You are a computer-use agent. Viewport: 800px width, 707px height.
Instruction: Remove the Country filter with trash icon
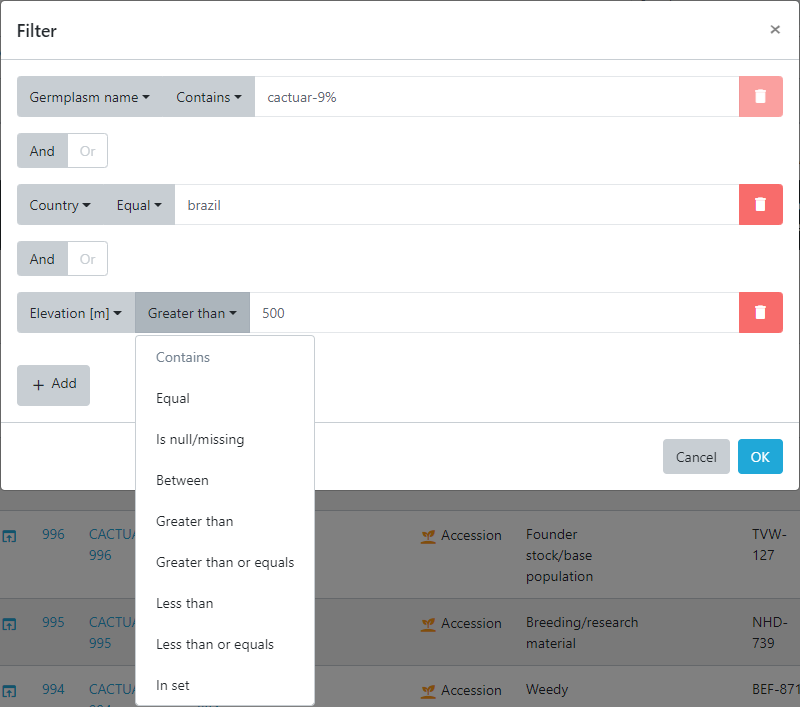760,205
